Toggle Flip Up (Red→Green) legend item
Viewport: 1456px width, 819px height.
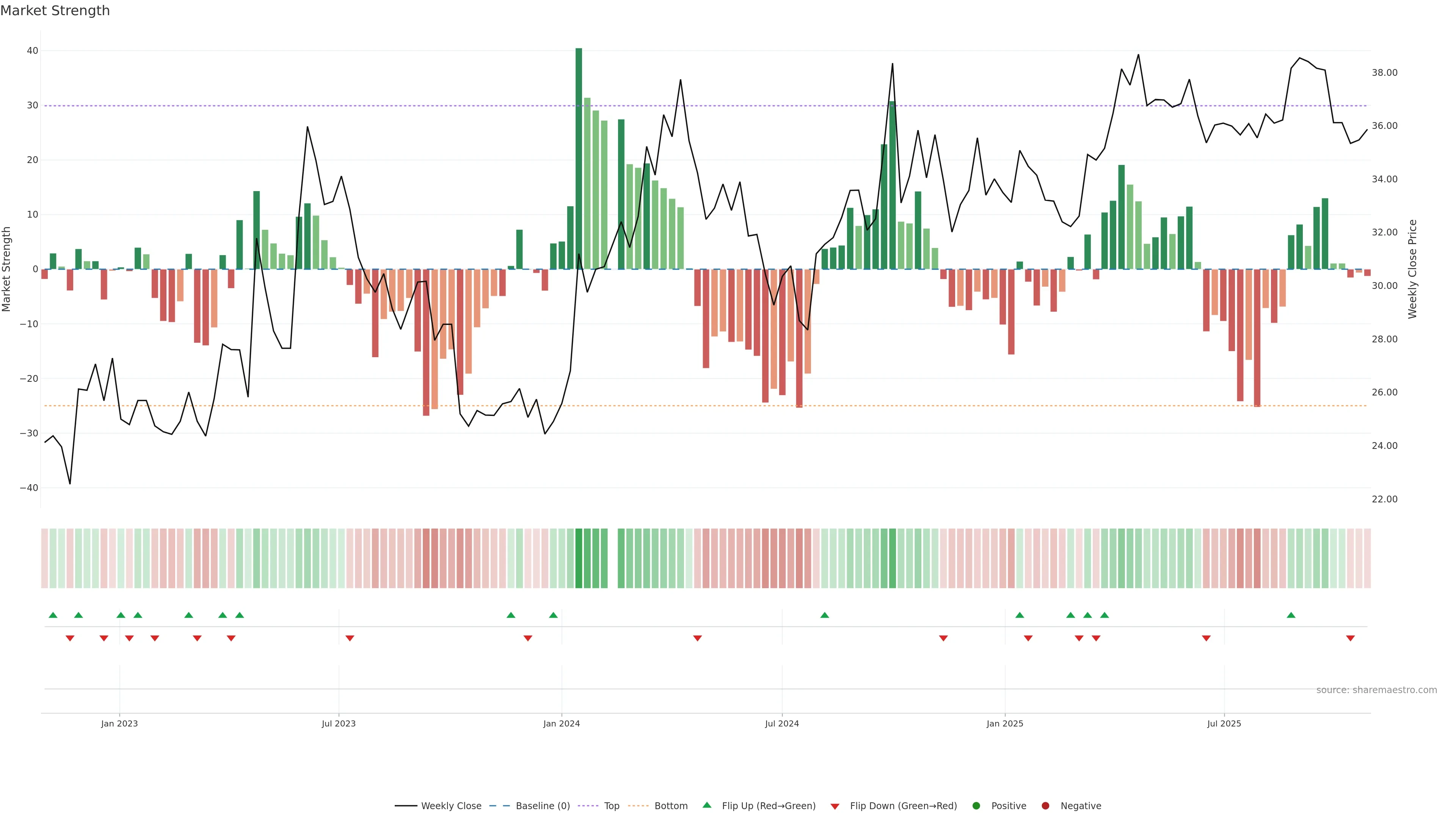pos(768,806)
